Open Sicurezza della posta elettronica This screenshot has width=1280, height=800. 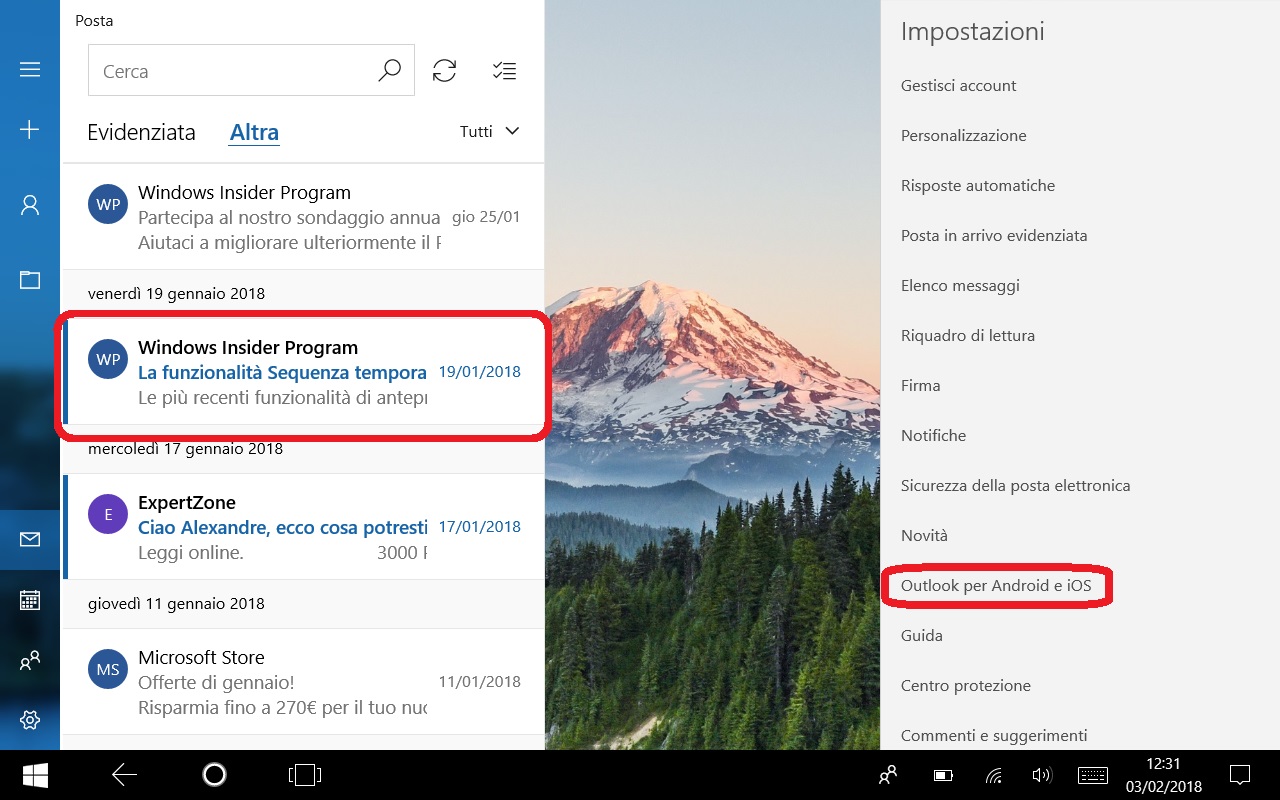(1015, 485)
